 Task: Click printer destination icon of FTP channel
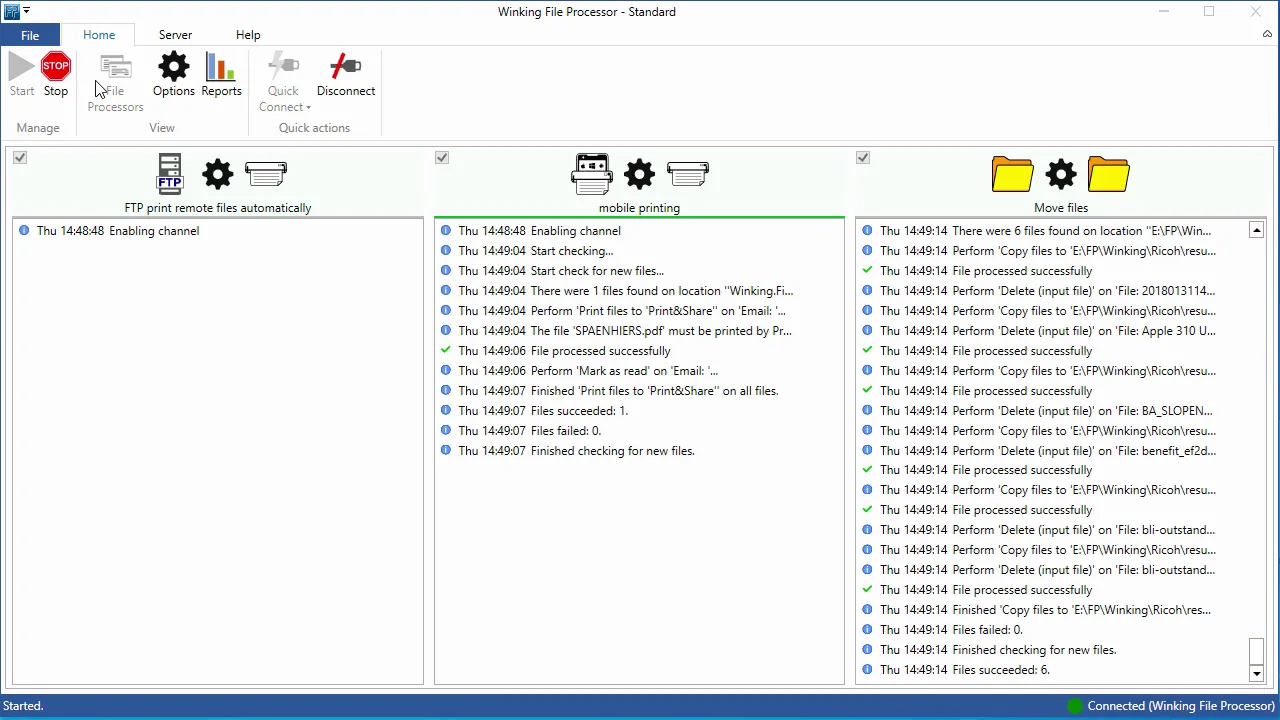tap(266, 174)
